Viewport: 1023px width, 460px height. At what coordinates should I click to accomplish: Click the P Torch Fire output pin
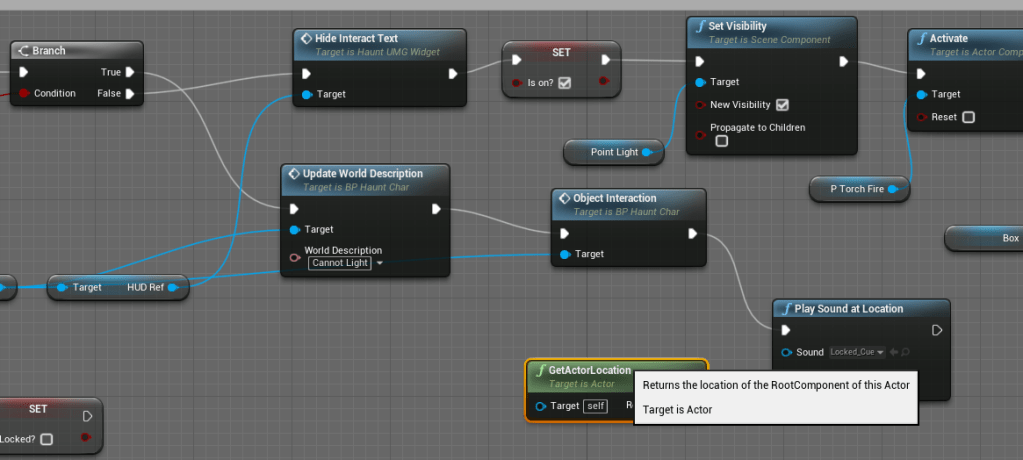click(892, 188)
